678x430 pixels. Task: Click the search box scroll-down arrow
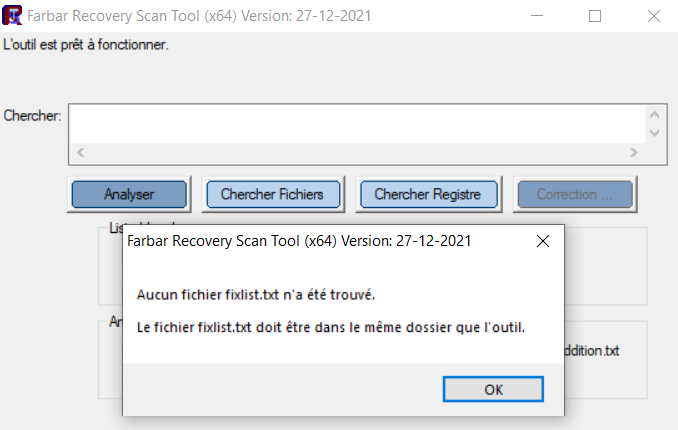(x=654, y=133)
